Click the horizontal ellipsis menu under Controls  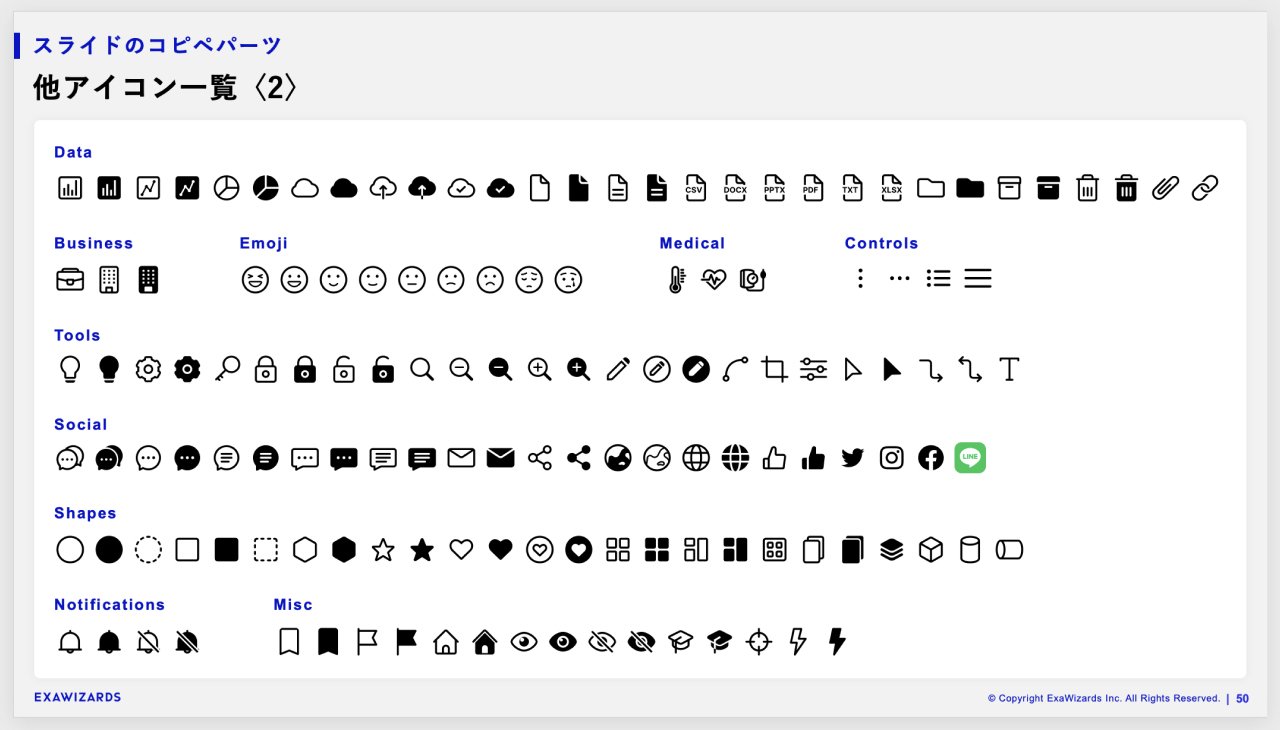[899, 279]
